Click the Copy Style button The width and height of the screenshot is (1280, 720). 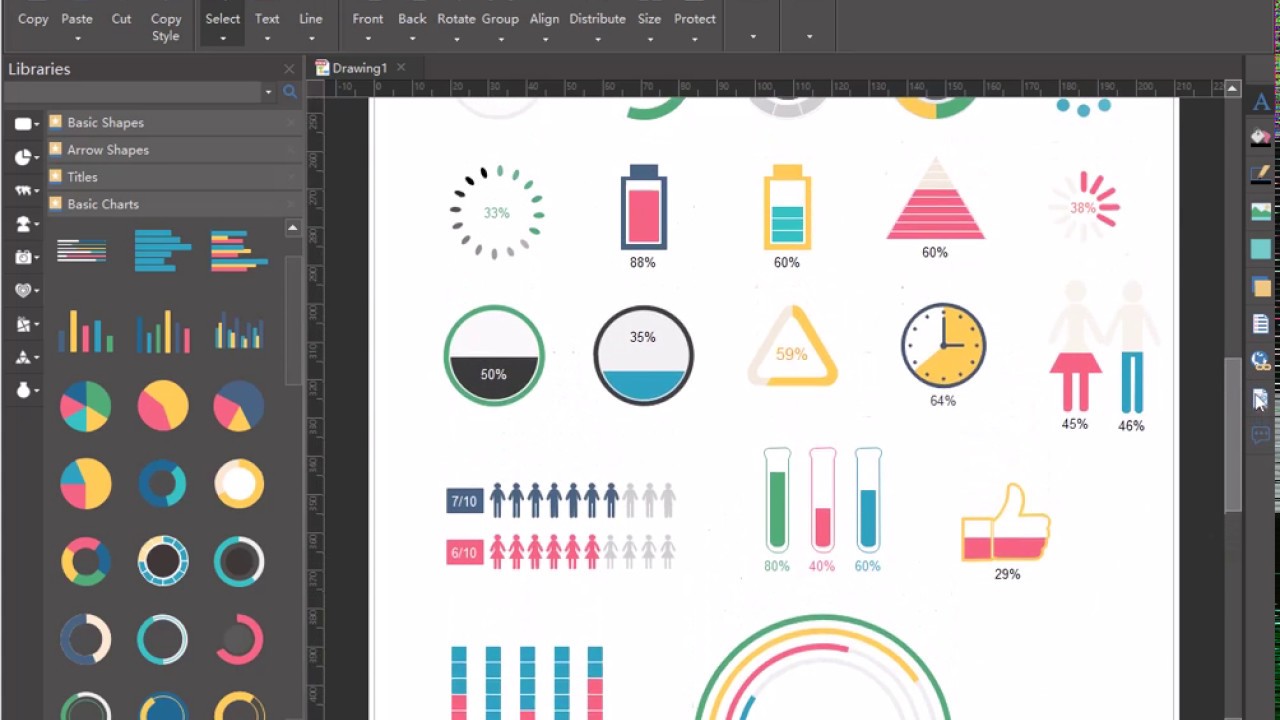[166, 27]
